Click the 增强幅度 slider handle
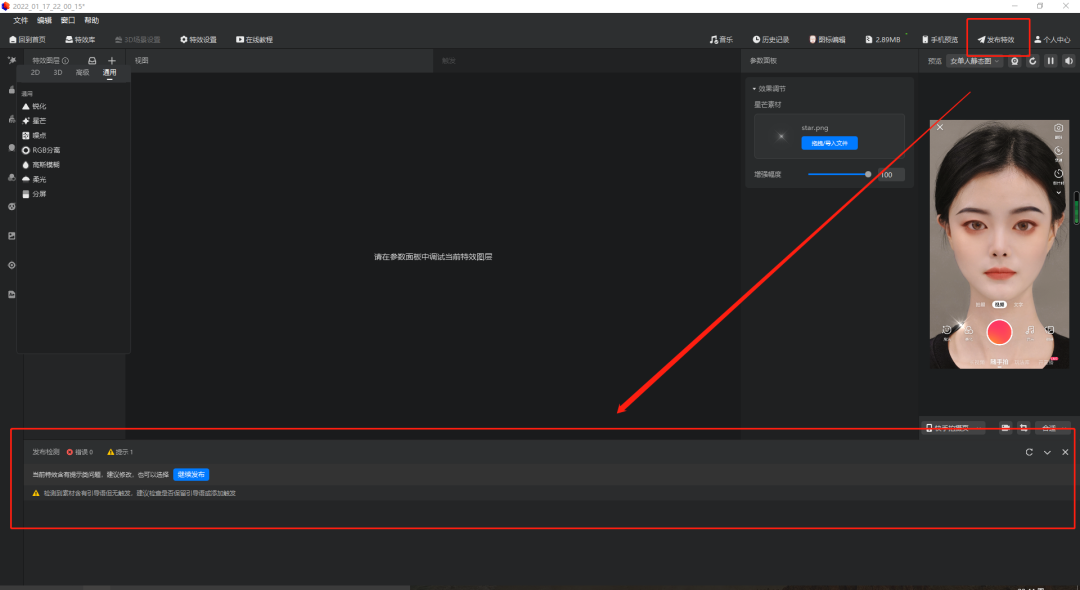The height and width of the screenshot is (590, 1080). pos(868,174)
